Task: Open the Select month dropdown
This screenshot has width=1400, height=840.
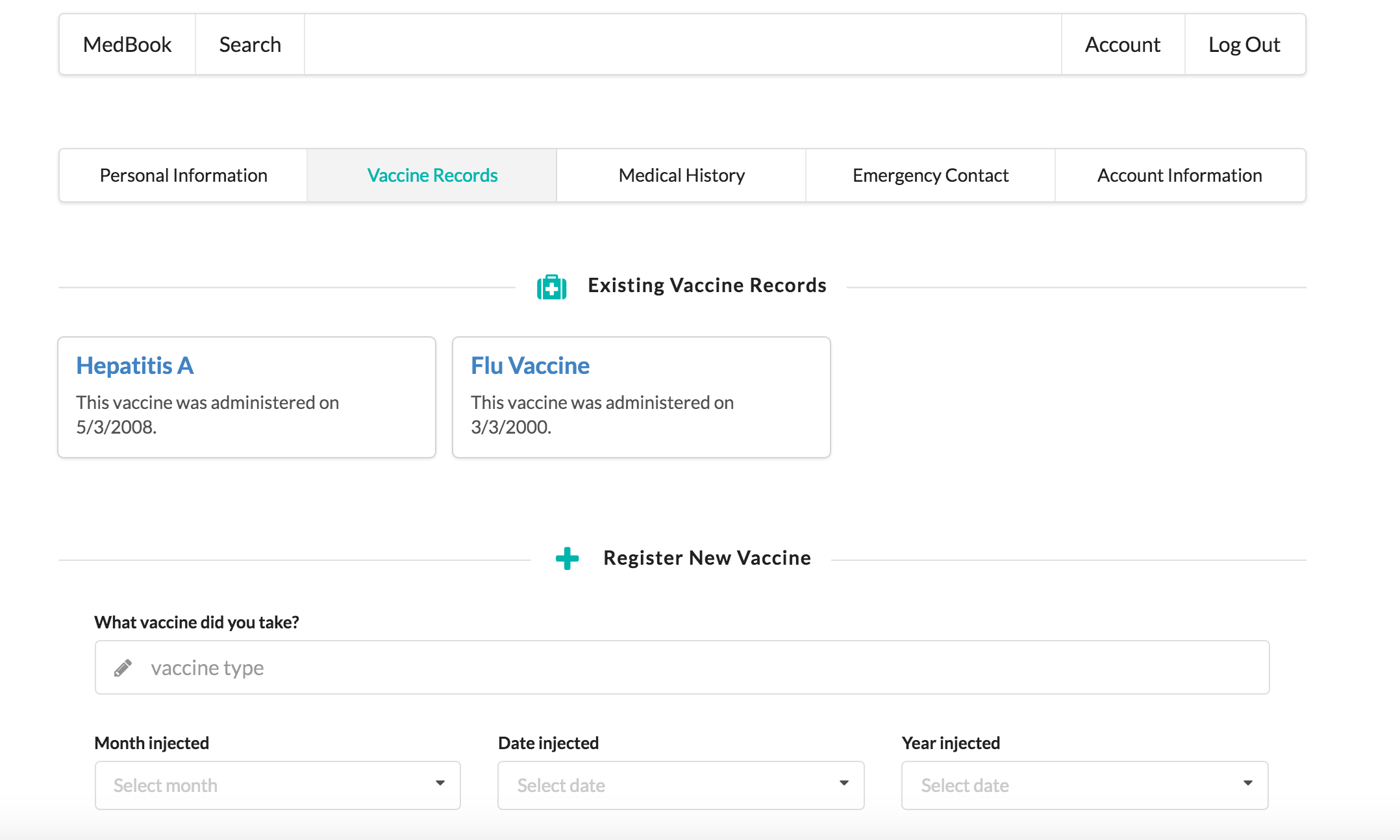Action: [x=277, y=785]
